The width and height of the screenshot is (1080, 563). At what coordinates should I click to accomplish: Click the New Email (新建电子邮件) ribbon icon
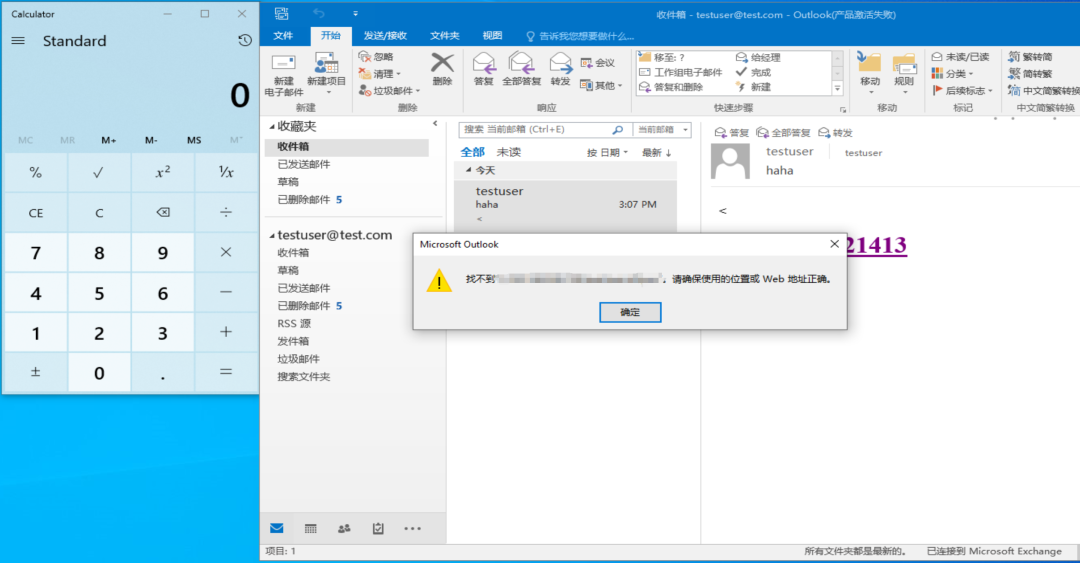point(284,67)
